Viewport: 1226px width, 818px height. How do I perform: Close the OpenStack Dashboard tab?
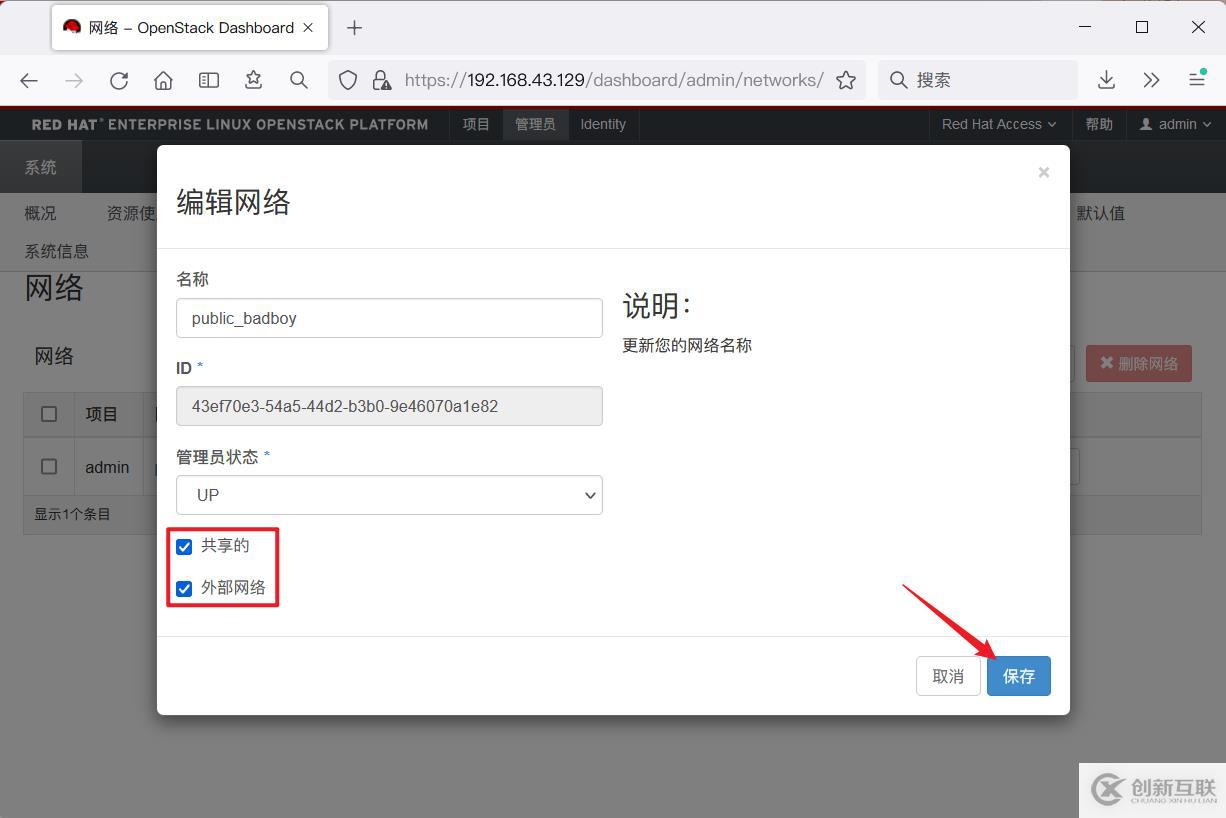308,28
